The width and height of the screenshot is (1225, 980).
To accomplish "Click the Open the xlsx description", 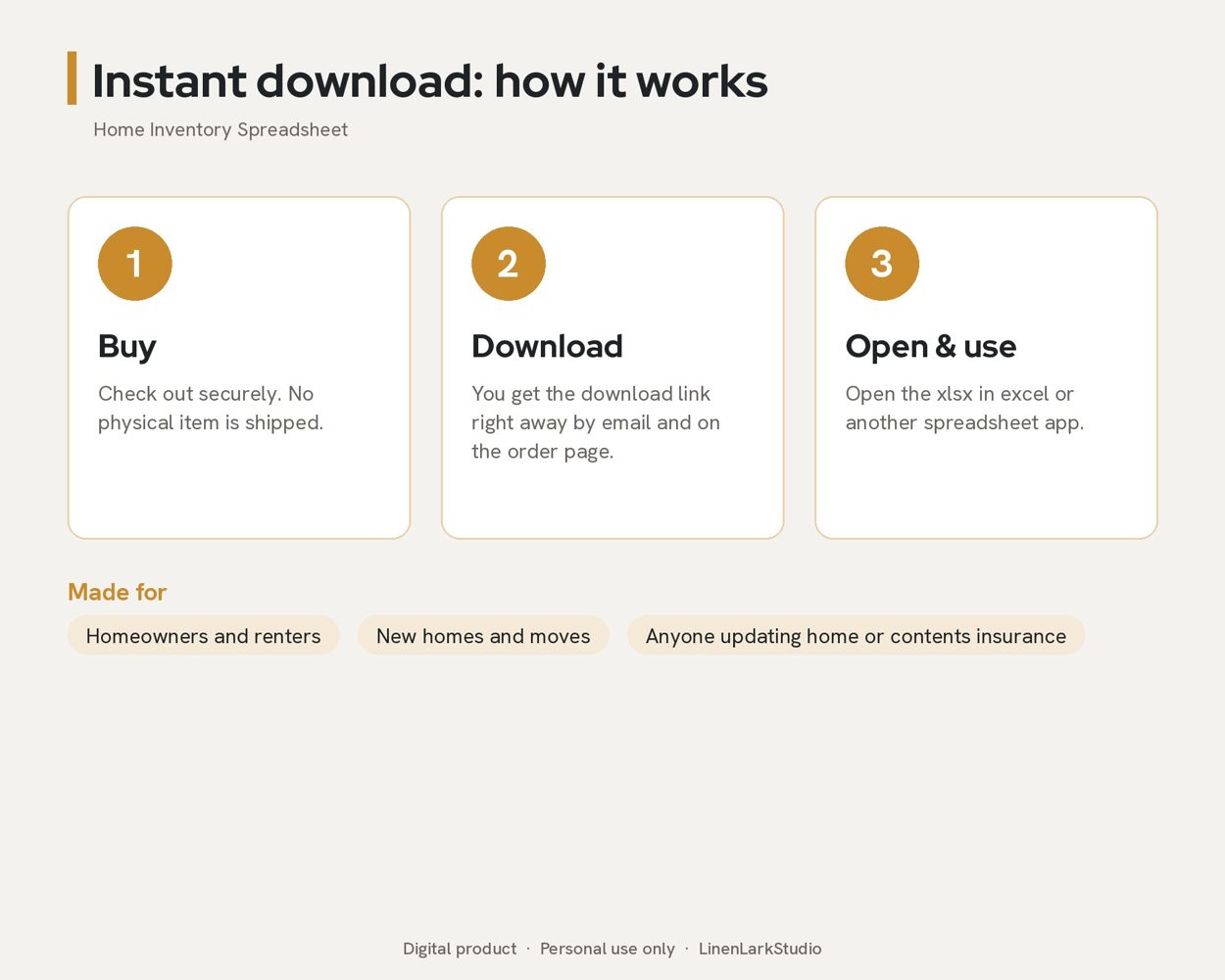I will [x=964, y=408].
